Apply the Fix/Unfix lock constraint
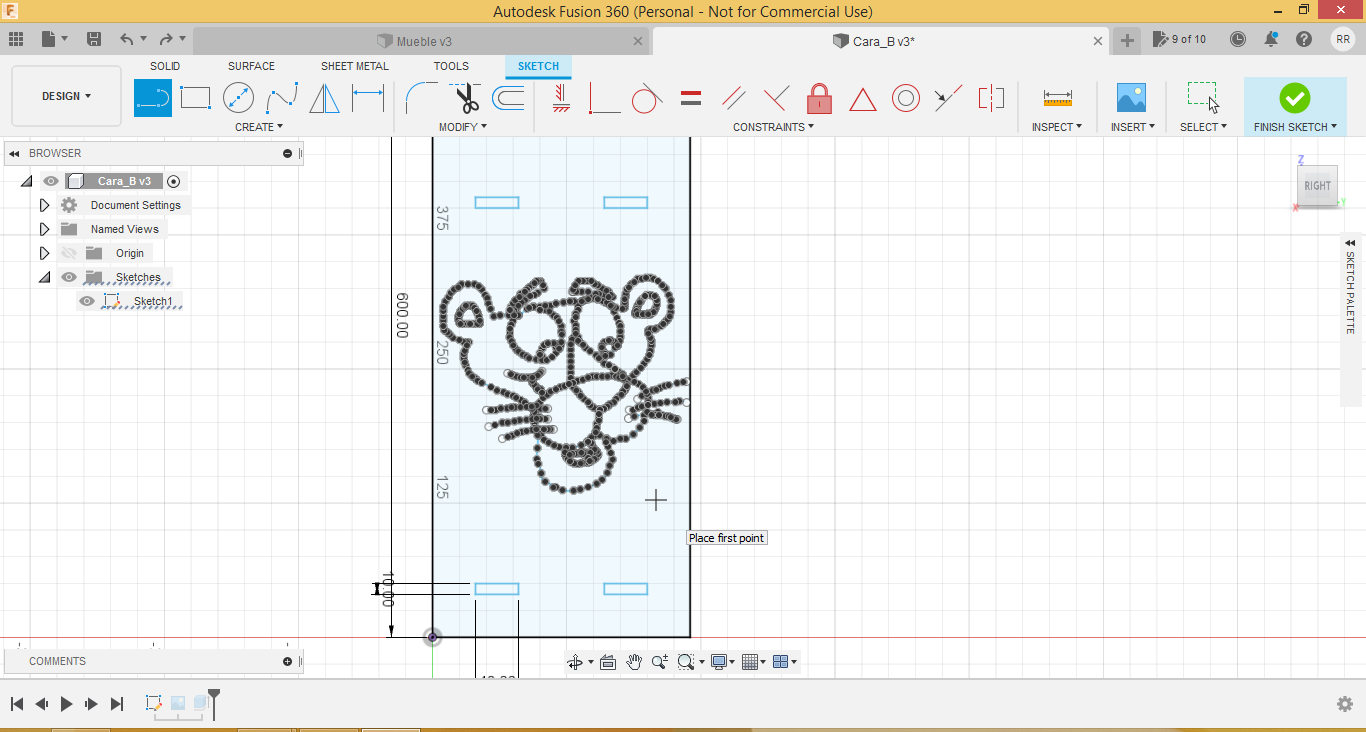1366x732 pixels. (819, 98)
